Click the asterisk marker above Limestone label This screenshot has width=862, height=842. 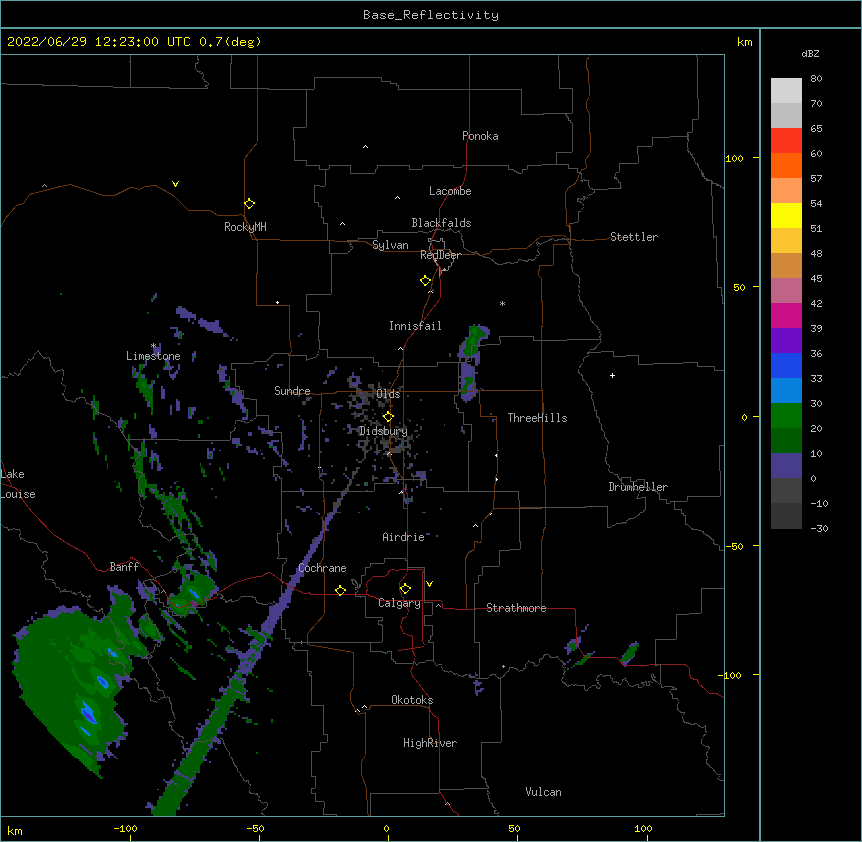pyautogui.click(x=153, y=346)
